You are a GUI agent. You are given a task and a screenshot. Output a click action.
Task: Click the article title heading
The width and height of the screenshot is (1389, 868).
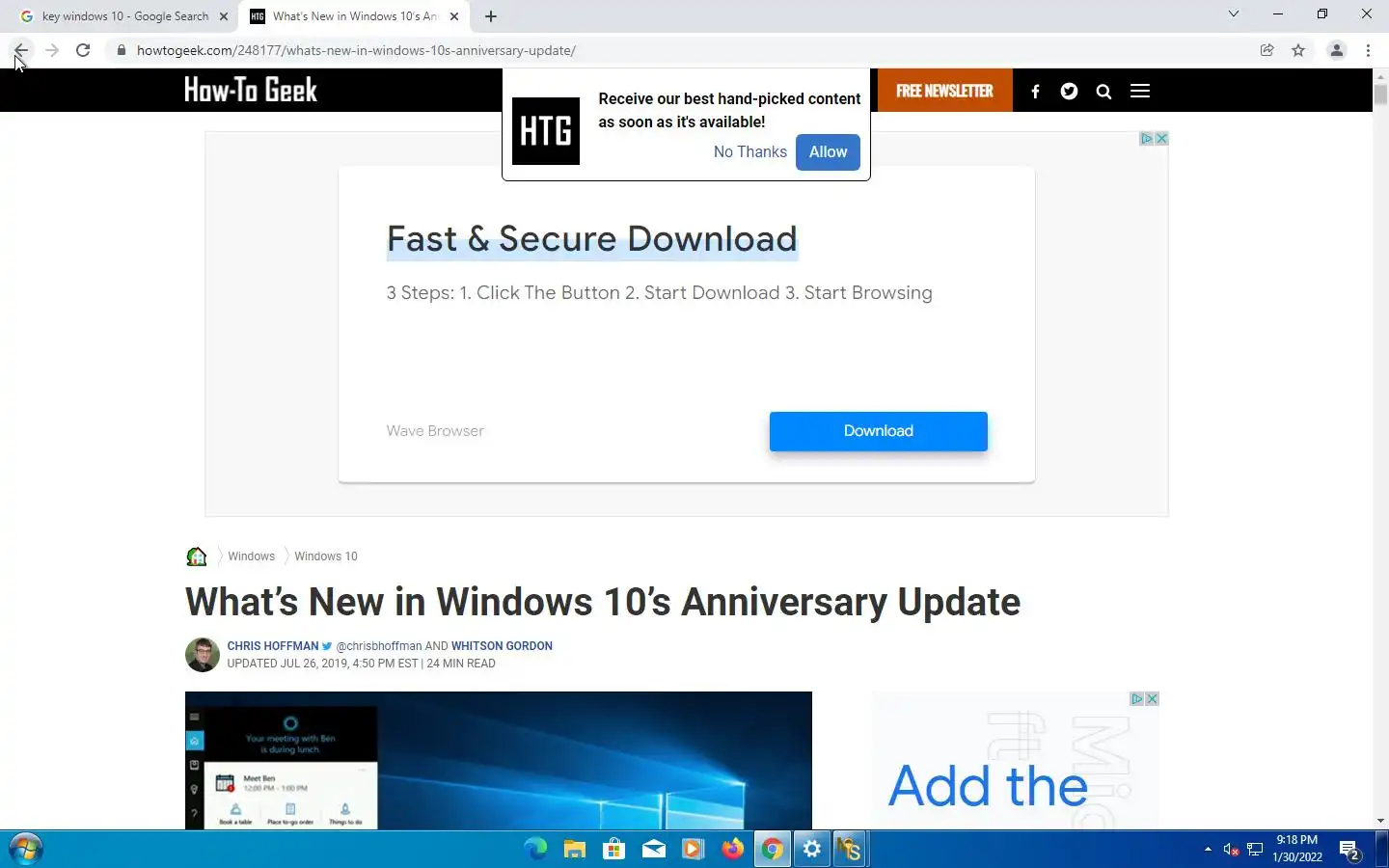pos(603,602)
